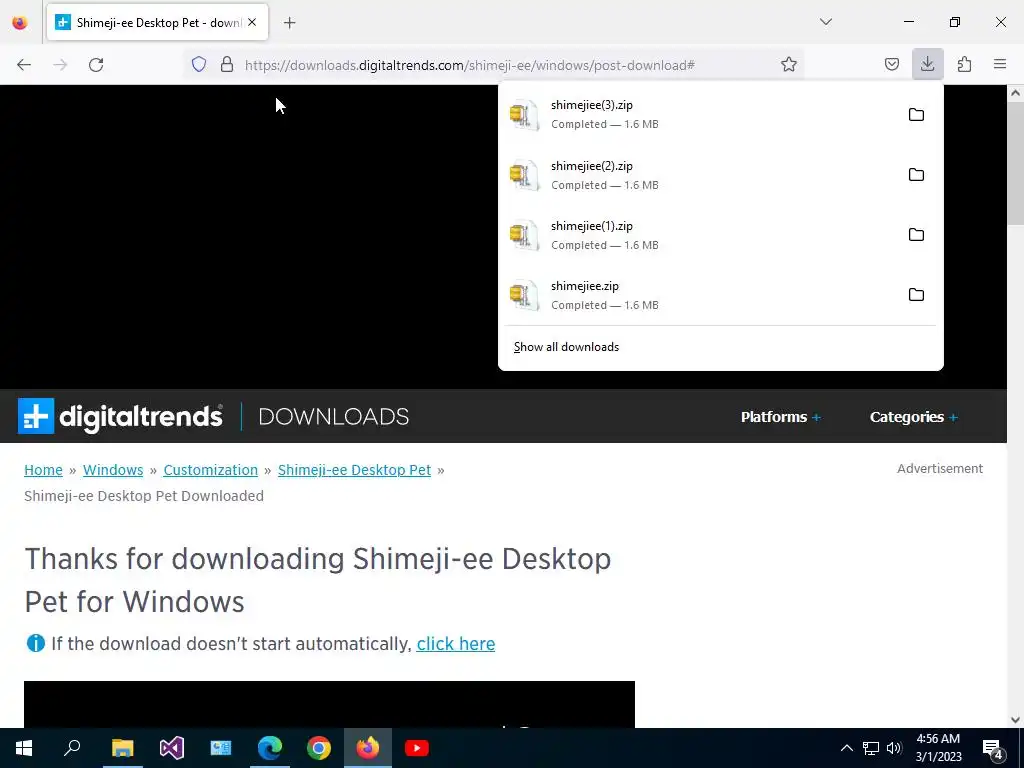
Task: Open the Windows Start menu
Action: (24, 748)
